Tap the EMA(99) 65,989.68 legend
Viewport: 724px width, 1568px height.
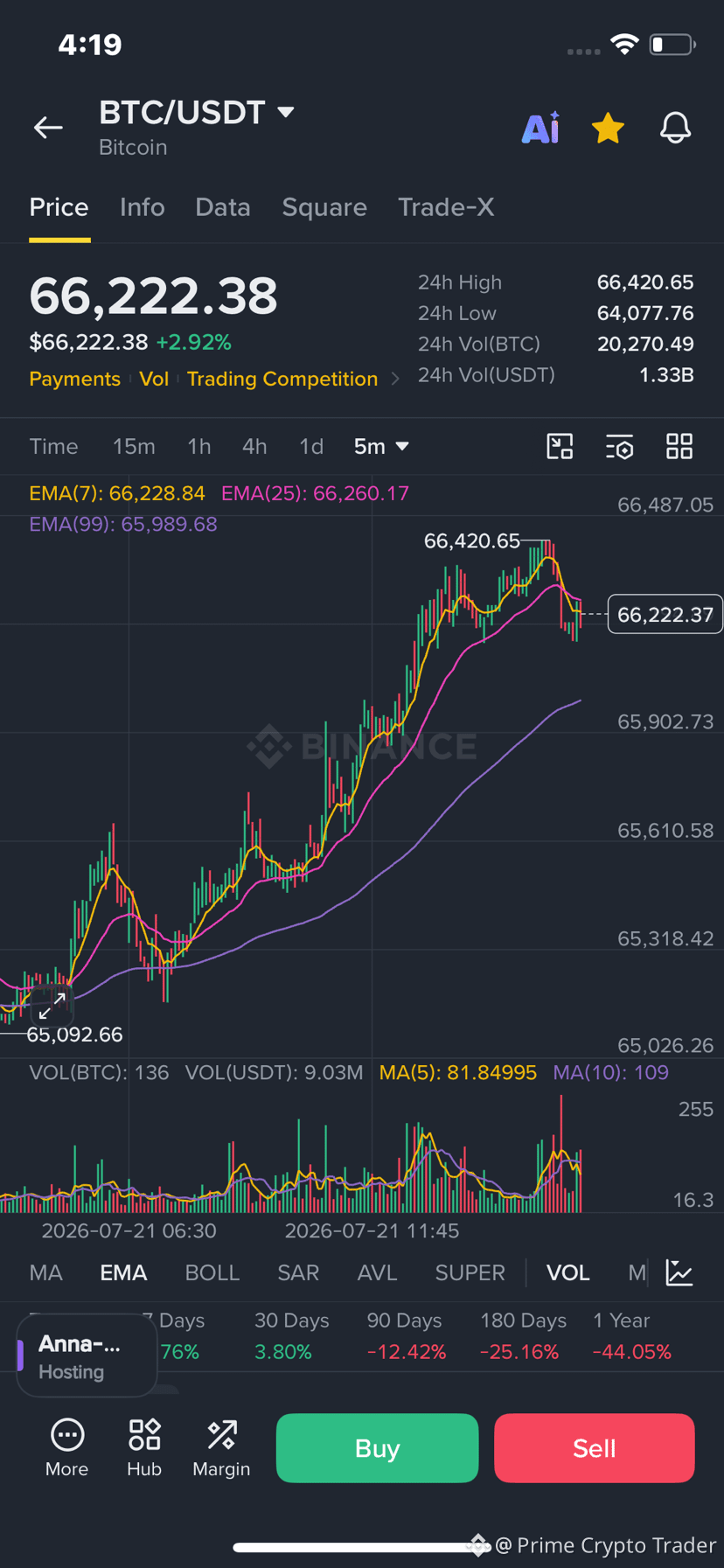pos(123,524)
